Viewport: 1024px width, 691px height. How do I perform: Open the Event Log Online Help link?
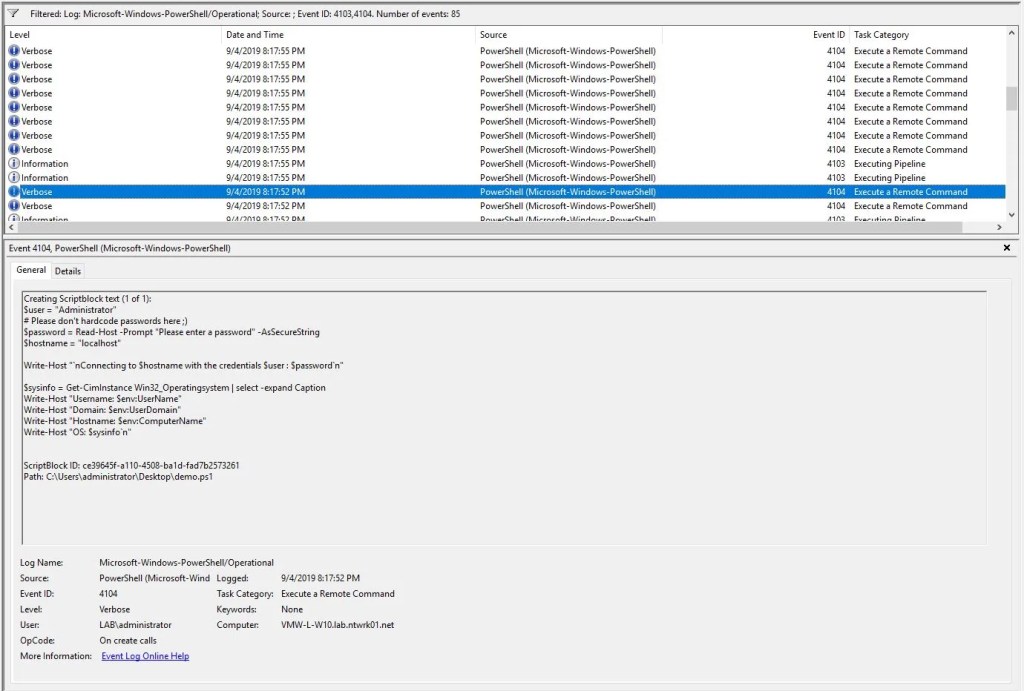(145, 656)
